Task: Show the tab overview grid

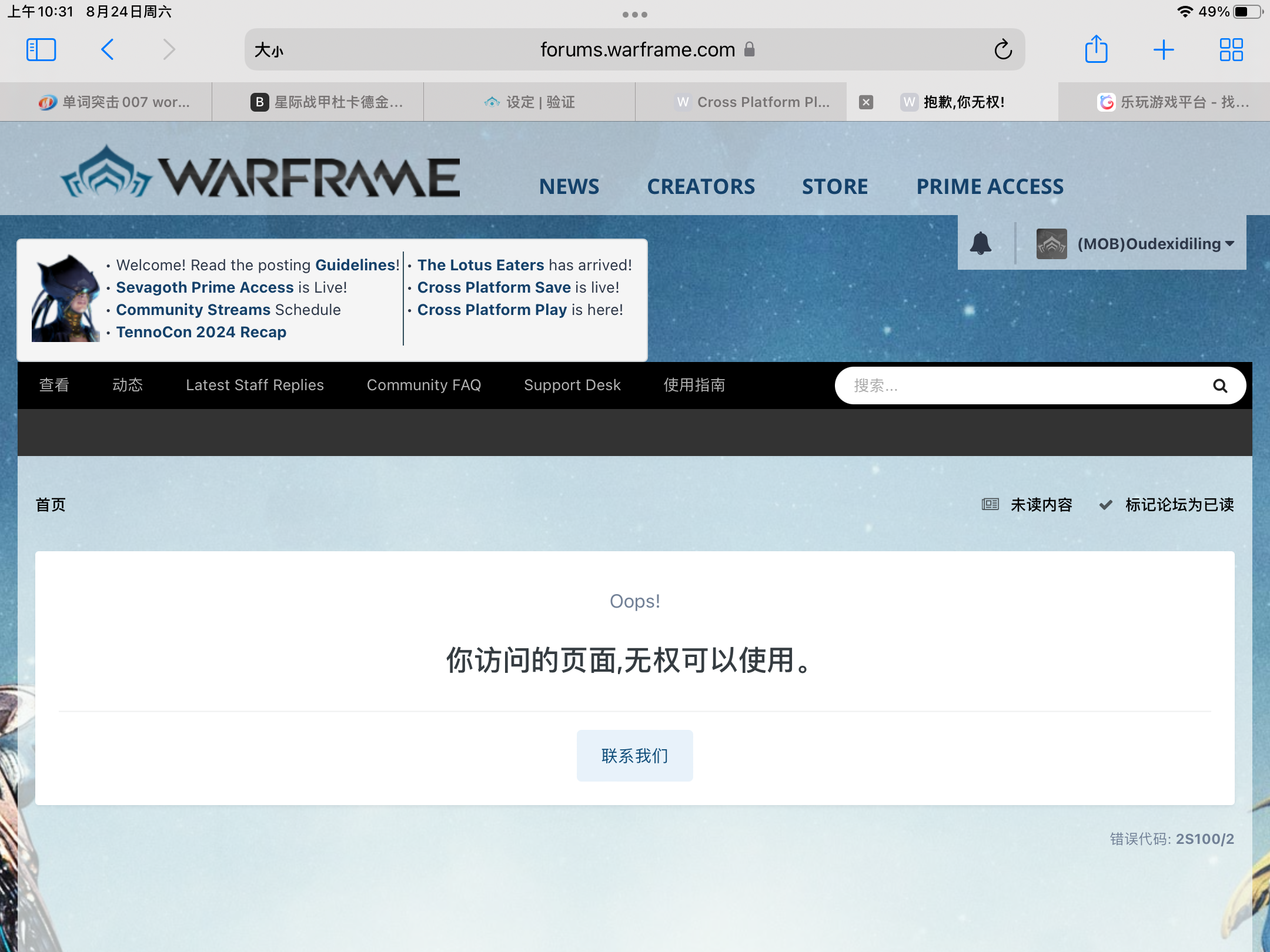Action: (x=1231, y=50)
